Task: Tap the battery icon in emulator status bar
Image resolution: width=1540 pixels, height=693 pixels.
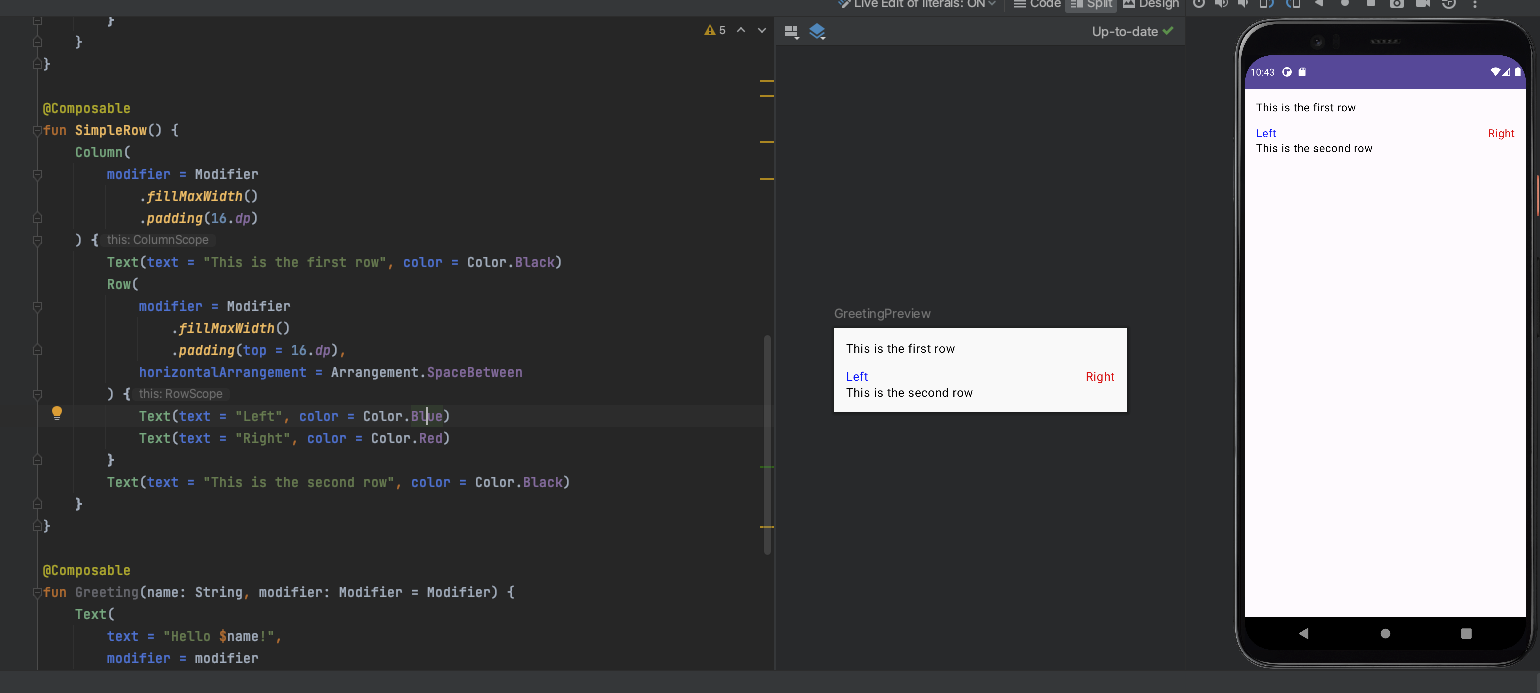Action: 1517,72
